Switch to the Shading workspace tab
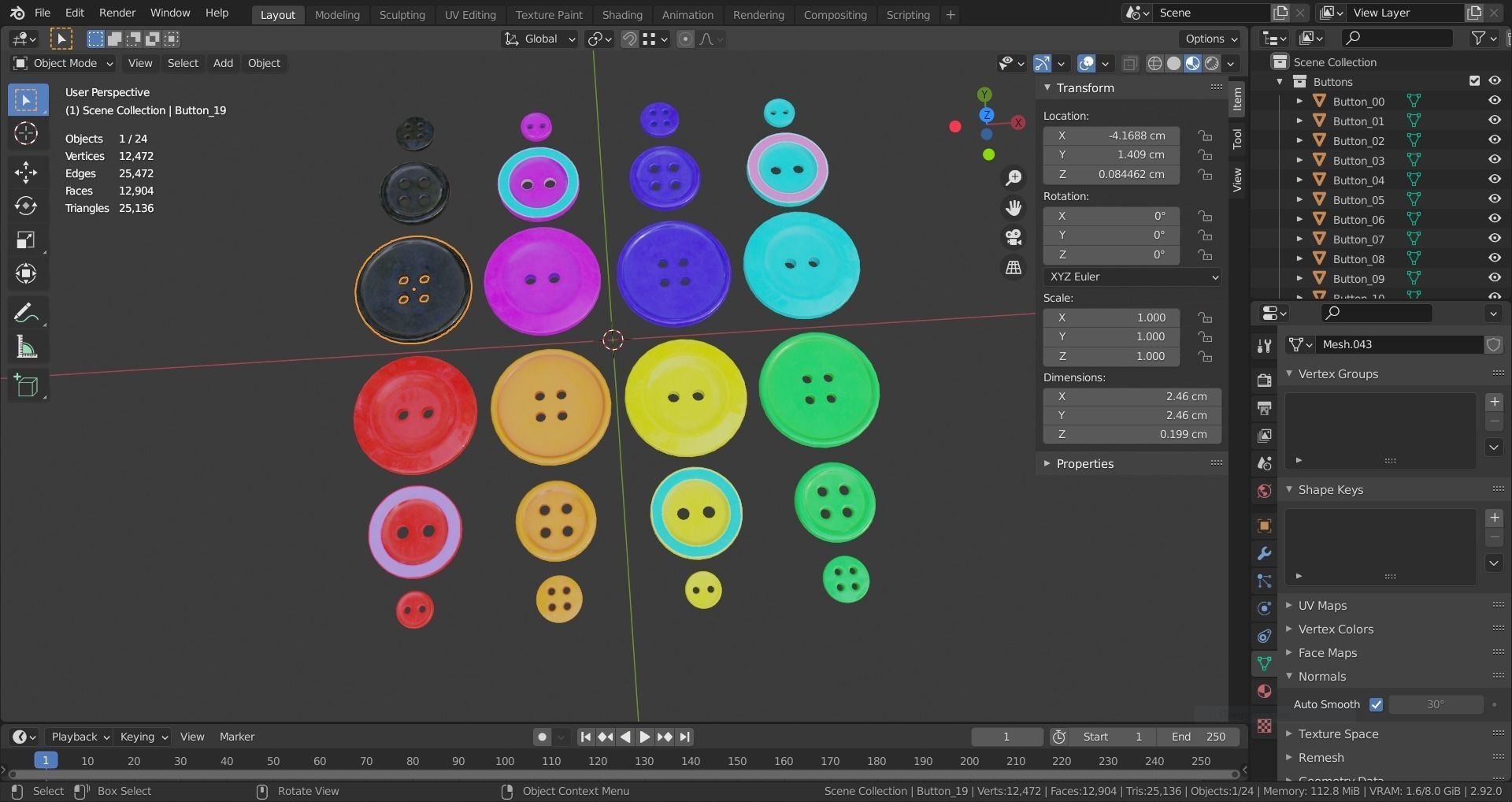The width and height of the screenshot is (1512, 802). coord(622,14)
